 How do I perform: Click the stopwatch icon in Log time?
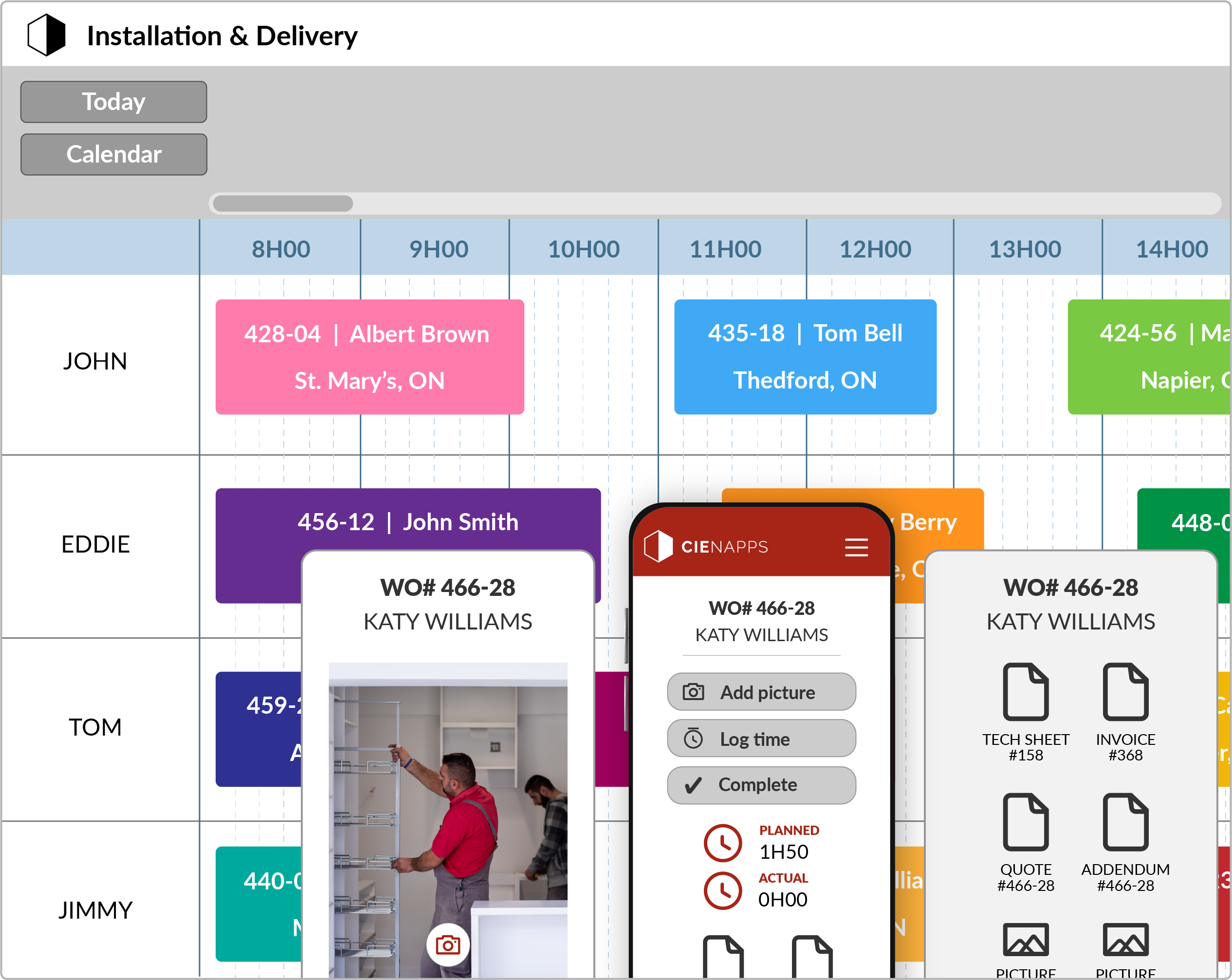pos(693,738)
